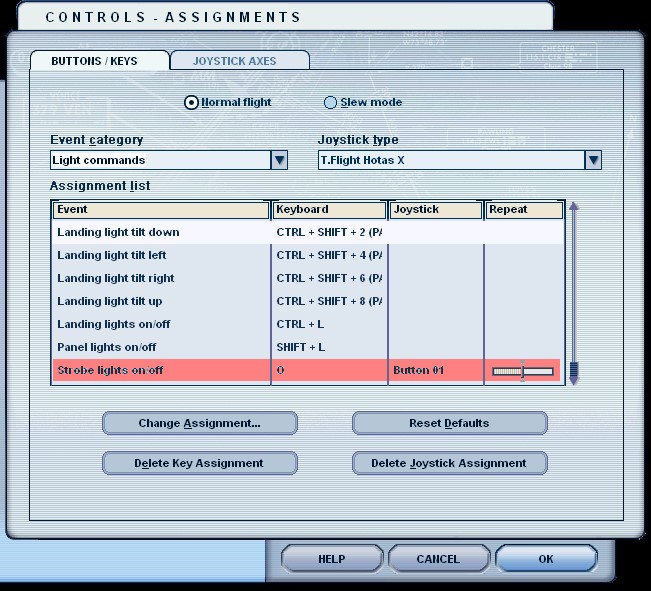
Task: Open the Event category dropdown arrow
Action: (x=279, y=160)
